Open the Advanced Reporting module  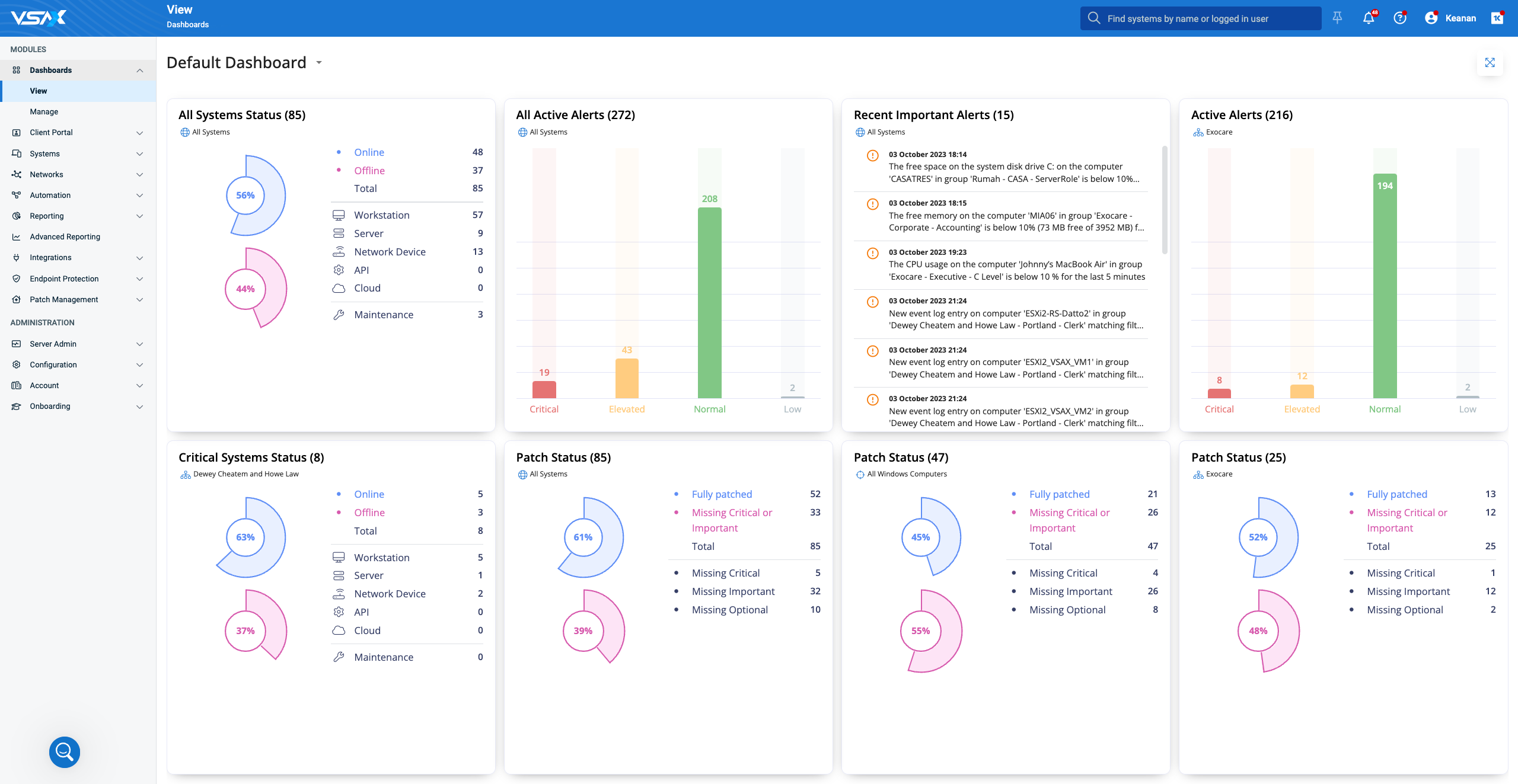(x=65, y=236)
